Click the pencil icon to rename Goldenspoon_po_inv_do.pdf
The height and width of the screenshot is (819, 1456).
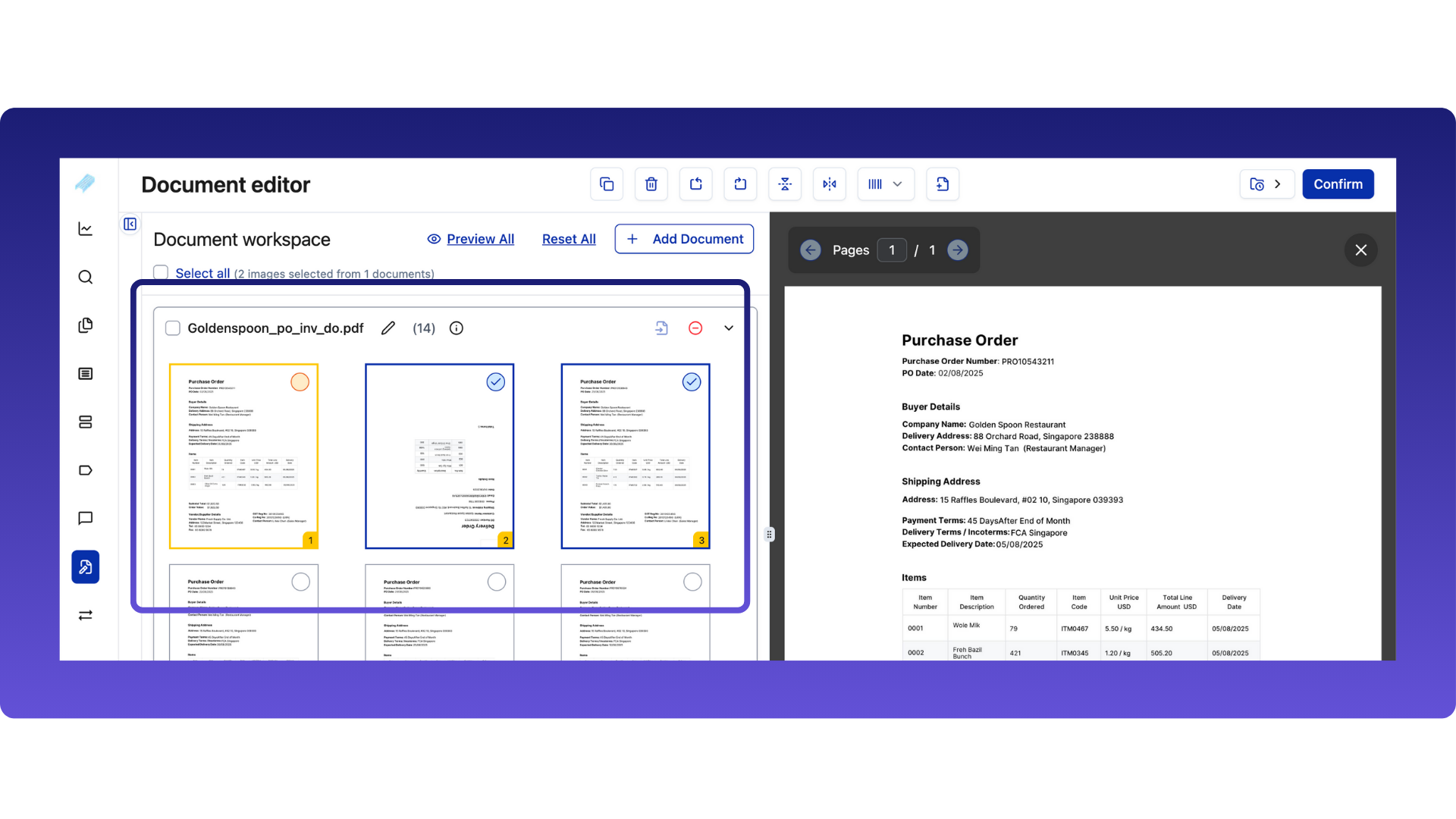[388, 328]
